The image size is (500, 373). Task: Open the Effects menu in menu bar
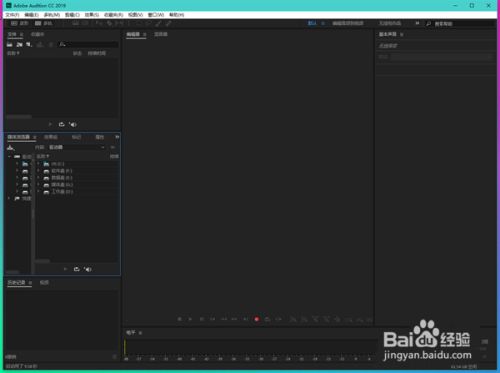pyautogui.click(x=92, y=15)
